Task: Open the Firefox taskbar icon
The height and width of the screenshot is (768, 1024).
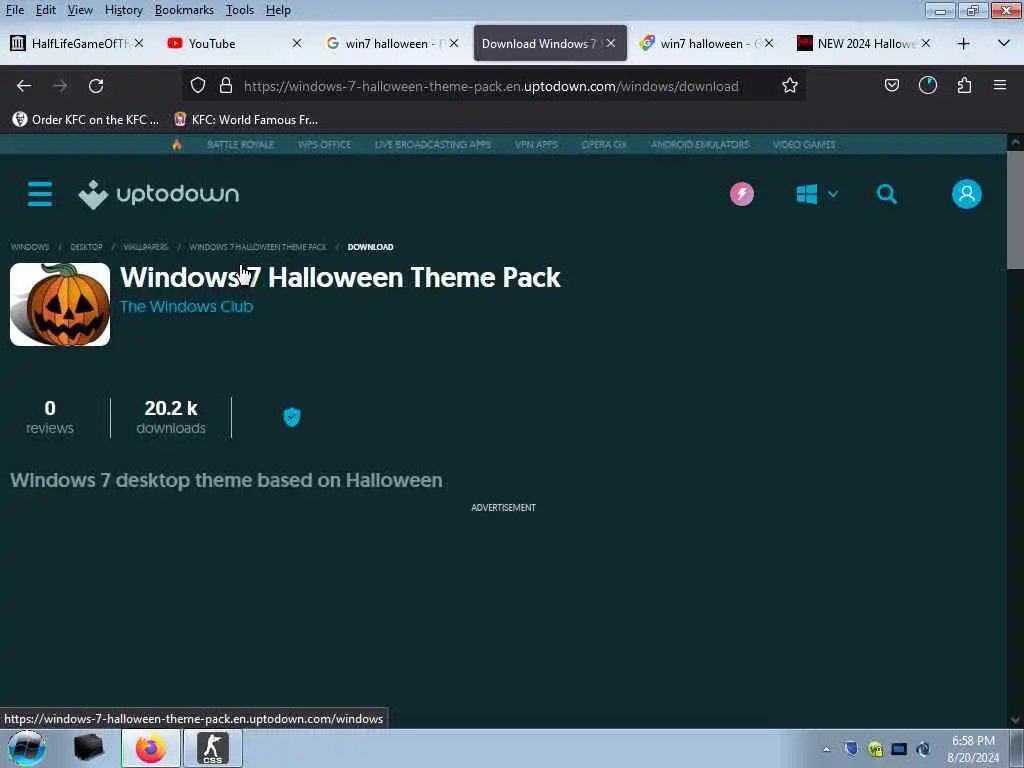Action: [x=151, y=748]
